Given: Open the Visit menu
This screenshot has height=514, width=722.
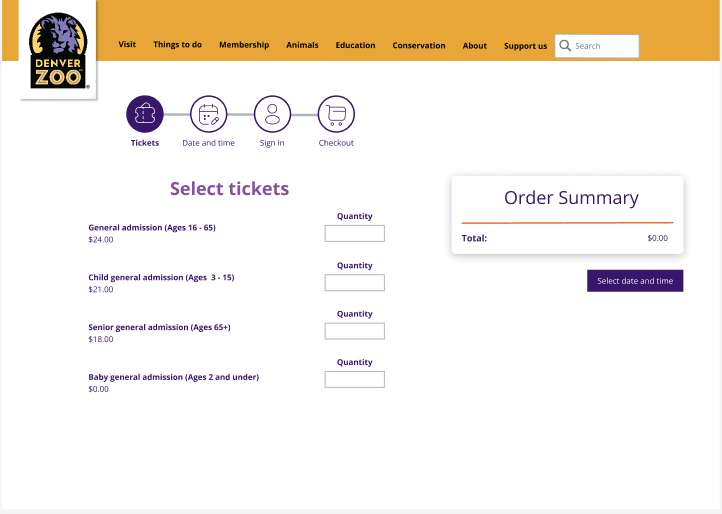Looking at the screenshot, I should 127,44.
